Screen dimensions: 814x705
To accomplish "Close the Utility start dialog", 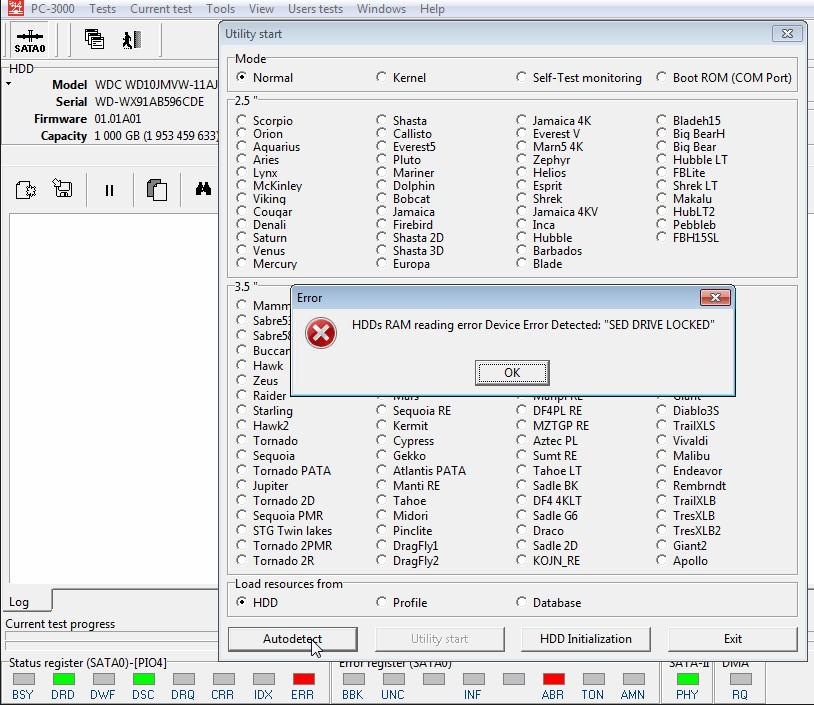I will [x=787, y=34].
